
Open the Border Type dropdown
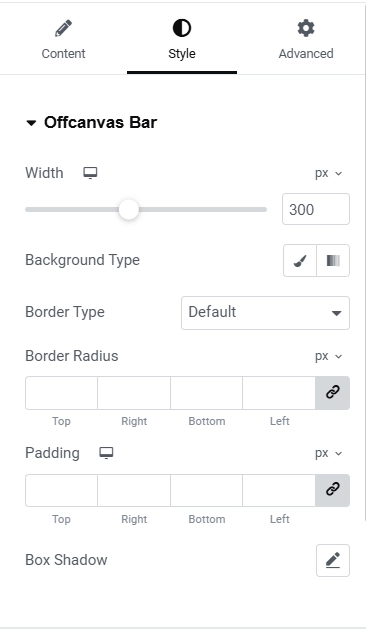265,313
